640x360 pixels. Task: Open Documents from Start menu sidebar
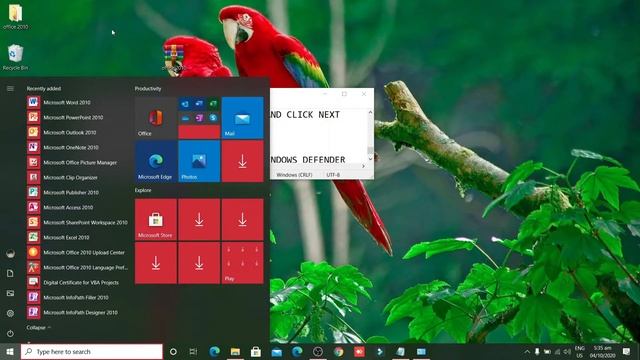(10, 273)
